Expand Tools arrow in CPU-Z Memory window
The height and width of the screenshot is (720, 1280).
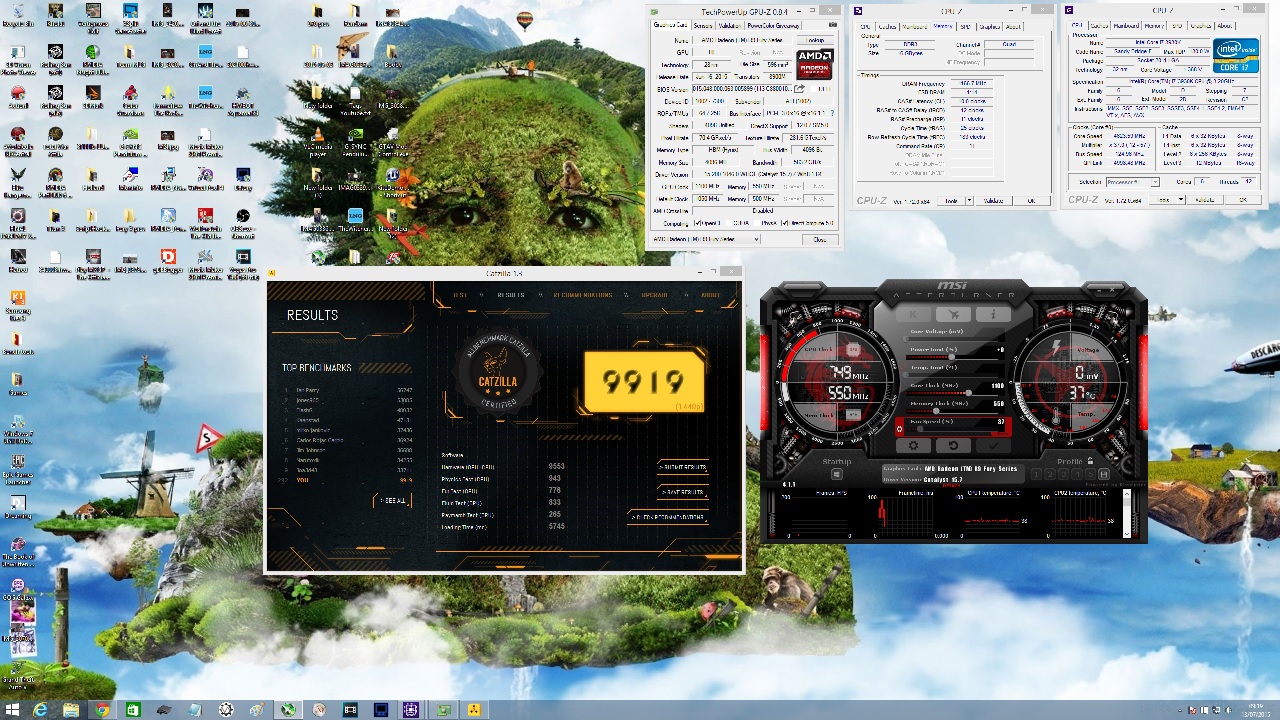click(x=970, y=200)
